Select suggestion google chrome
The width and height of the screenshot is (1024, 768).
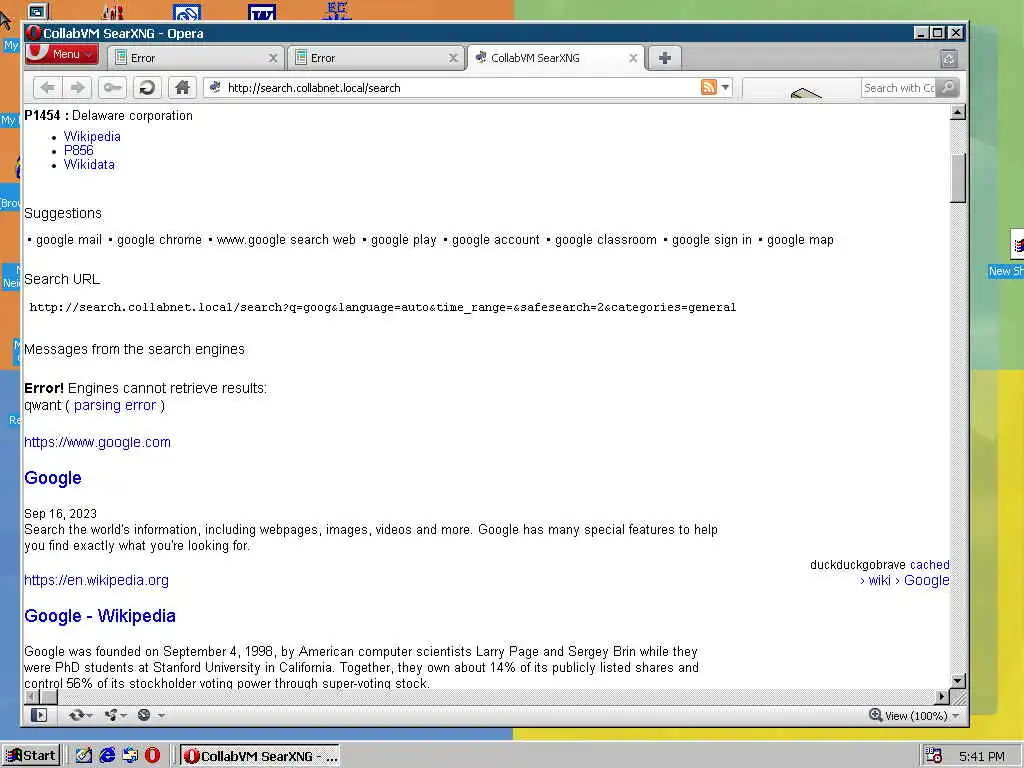(x=159, y=240)
